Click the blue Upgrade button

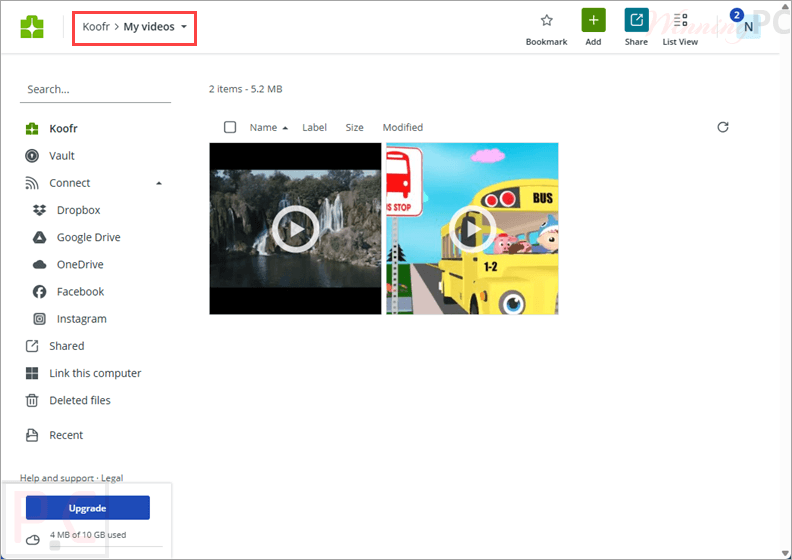point(88,507)
